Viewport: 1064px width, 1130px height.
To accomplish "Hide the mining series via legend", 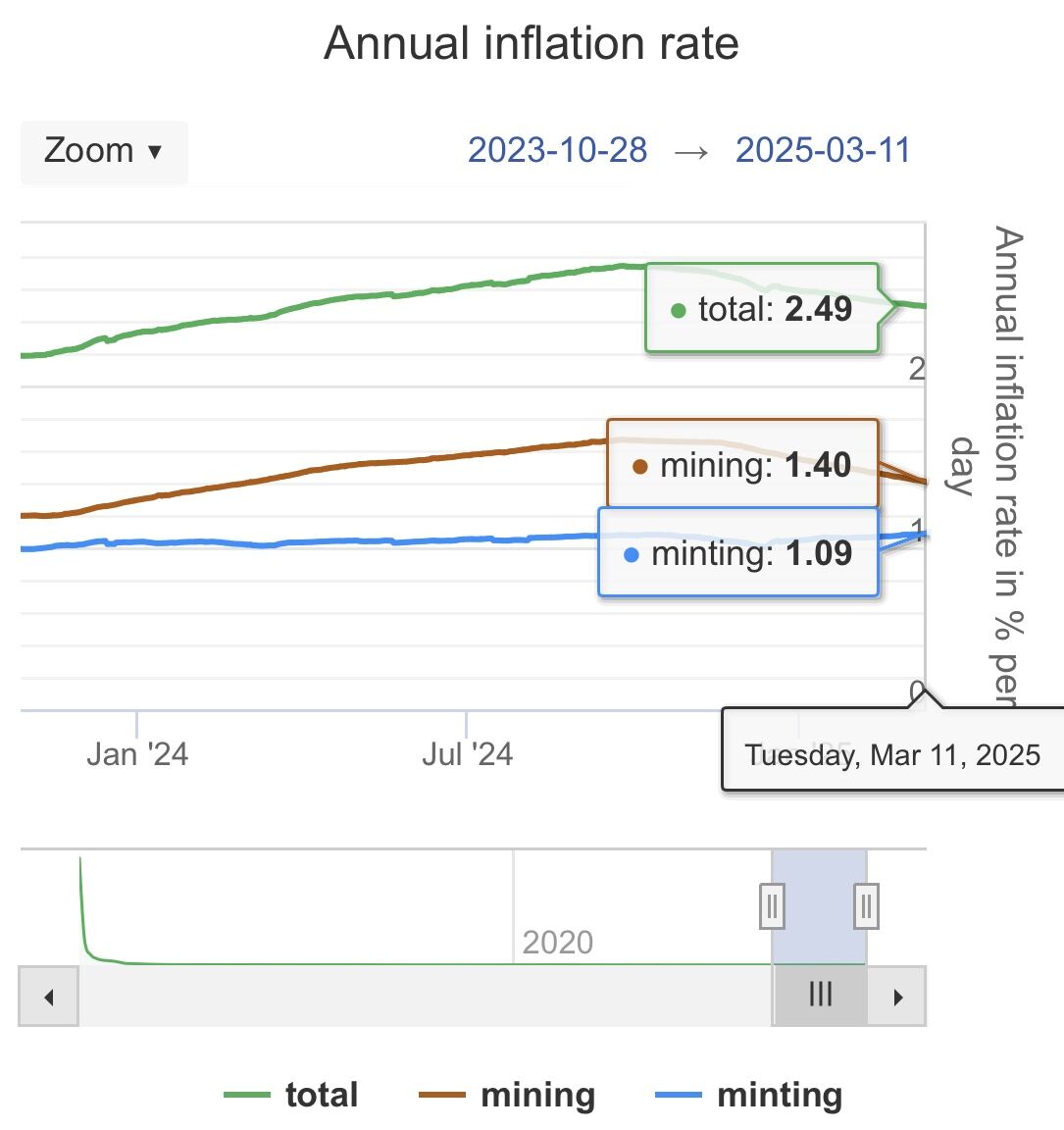I will pyautogui.click(x=507, y=1095).
